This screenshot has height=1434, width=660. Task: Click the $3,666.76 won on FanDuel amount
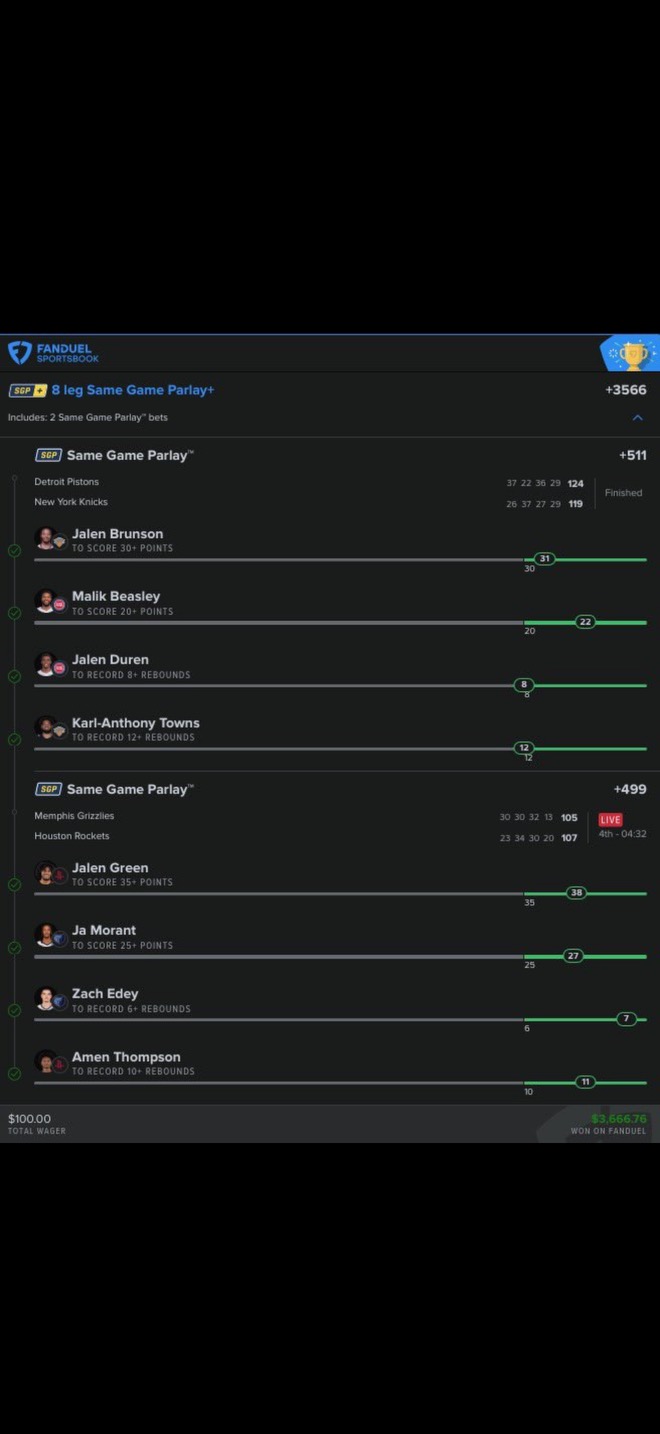(619, 1119)
